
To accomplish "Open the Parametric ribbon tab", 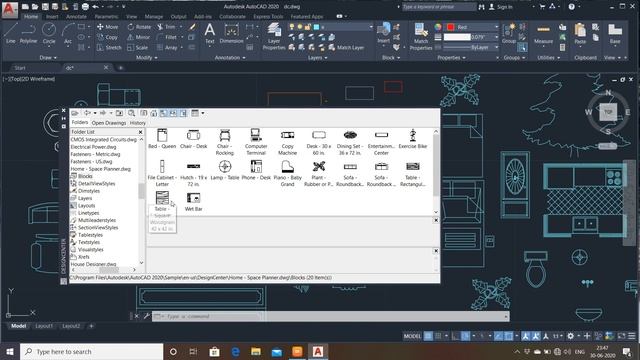I will tap(106, 17).
